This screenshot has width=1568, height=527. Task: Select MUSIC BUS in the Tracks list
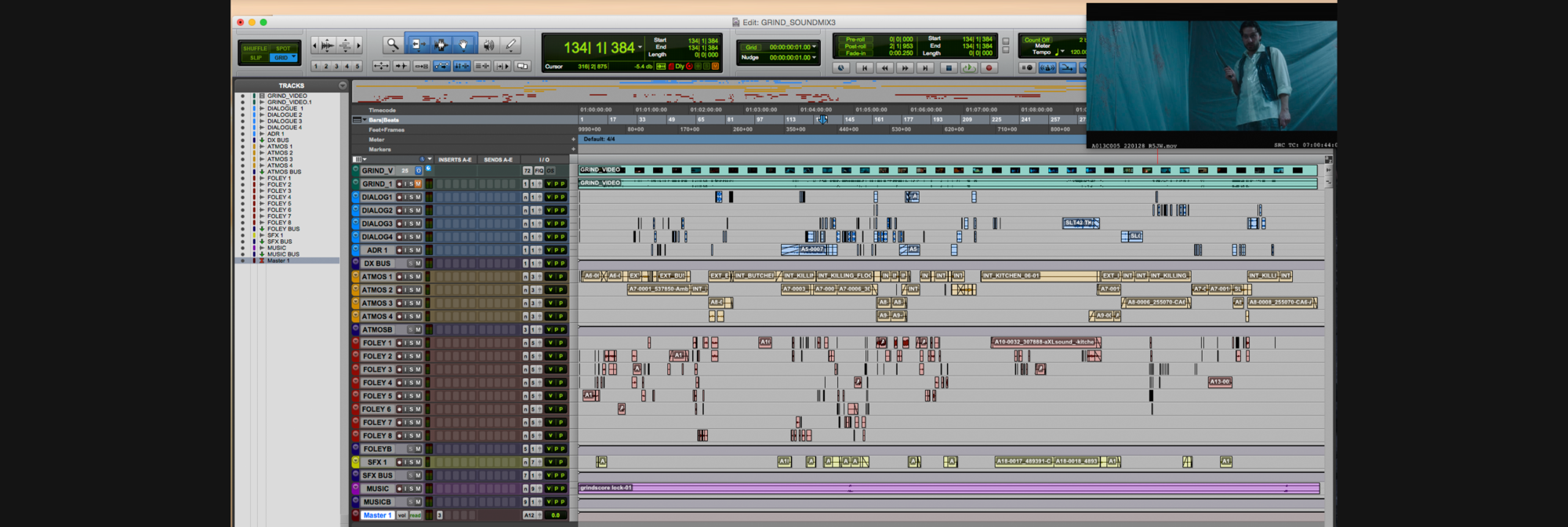pos(283,254)
